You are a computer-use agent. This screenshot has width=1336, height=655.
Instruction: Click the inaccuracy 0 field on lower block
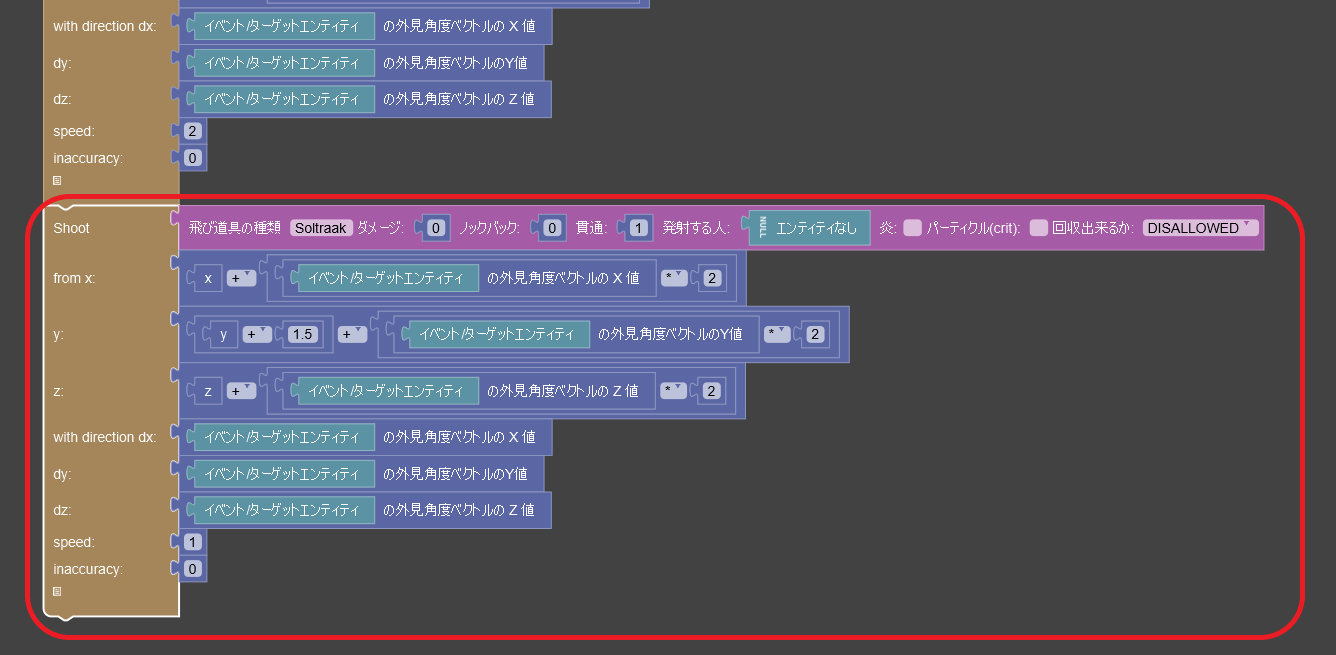tap(191, 568)
